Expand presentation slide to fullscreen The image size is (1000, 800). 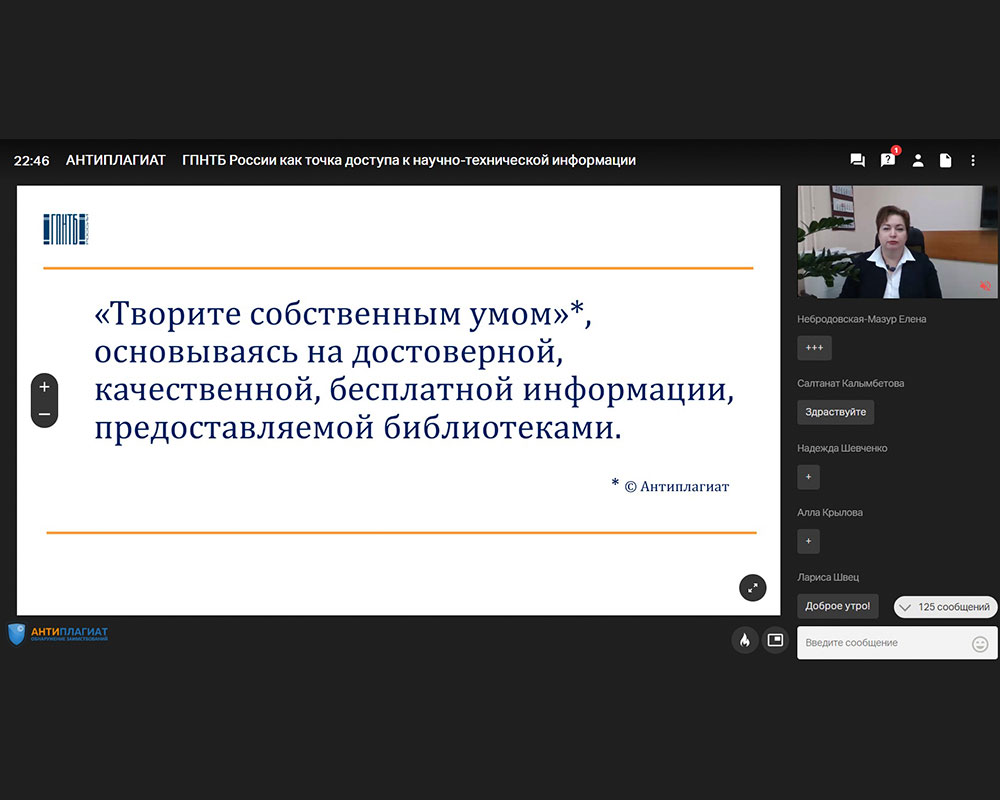click(x=753, y=588)
